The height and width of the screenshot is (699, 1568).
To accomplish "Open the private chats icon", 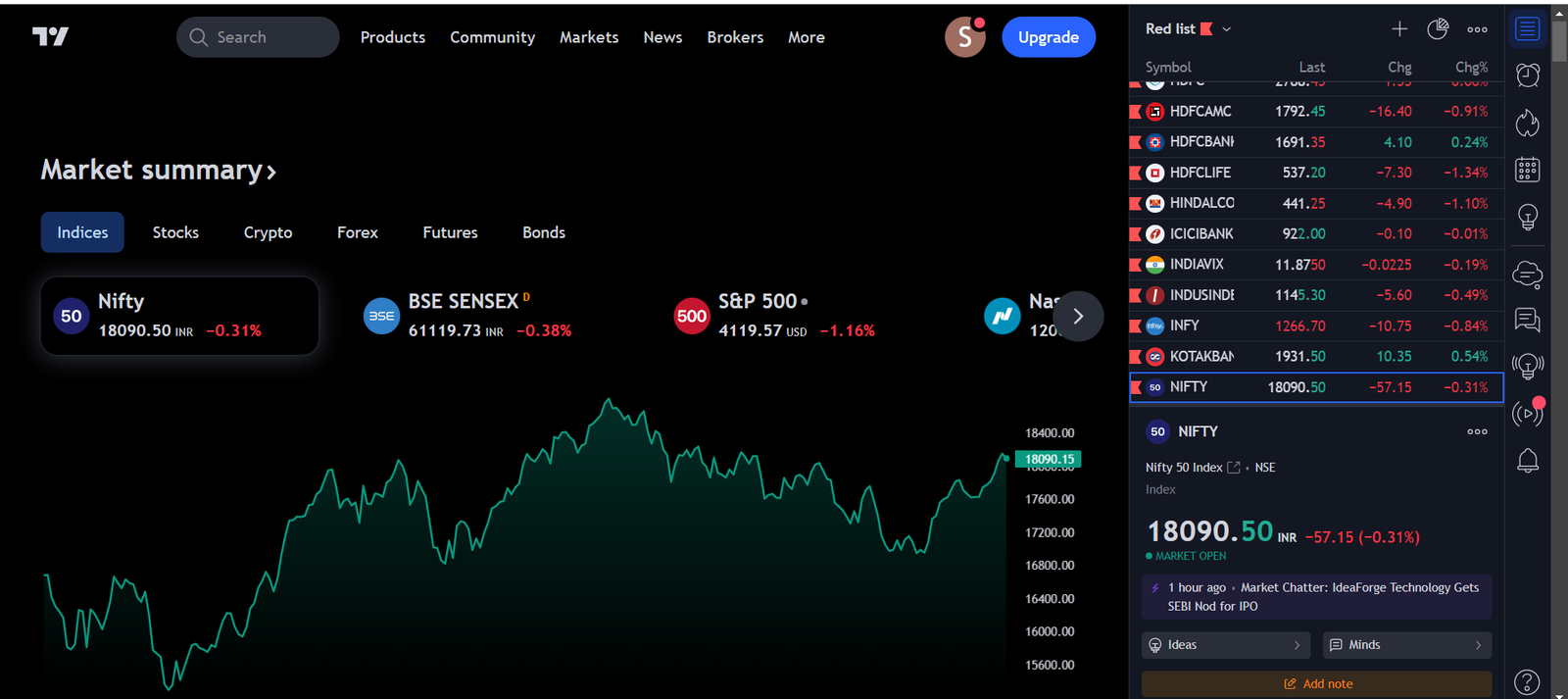I will [1527, 320].
